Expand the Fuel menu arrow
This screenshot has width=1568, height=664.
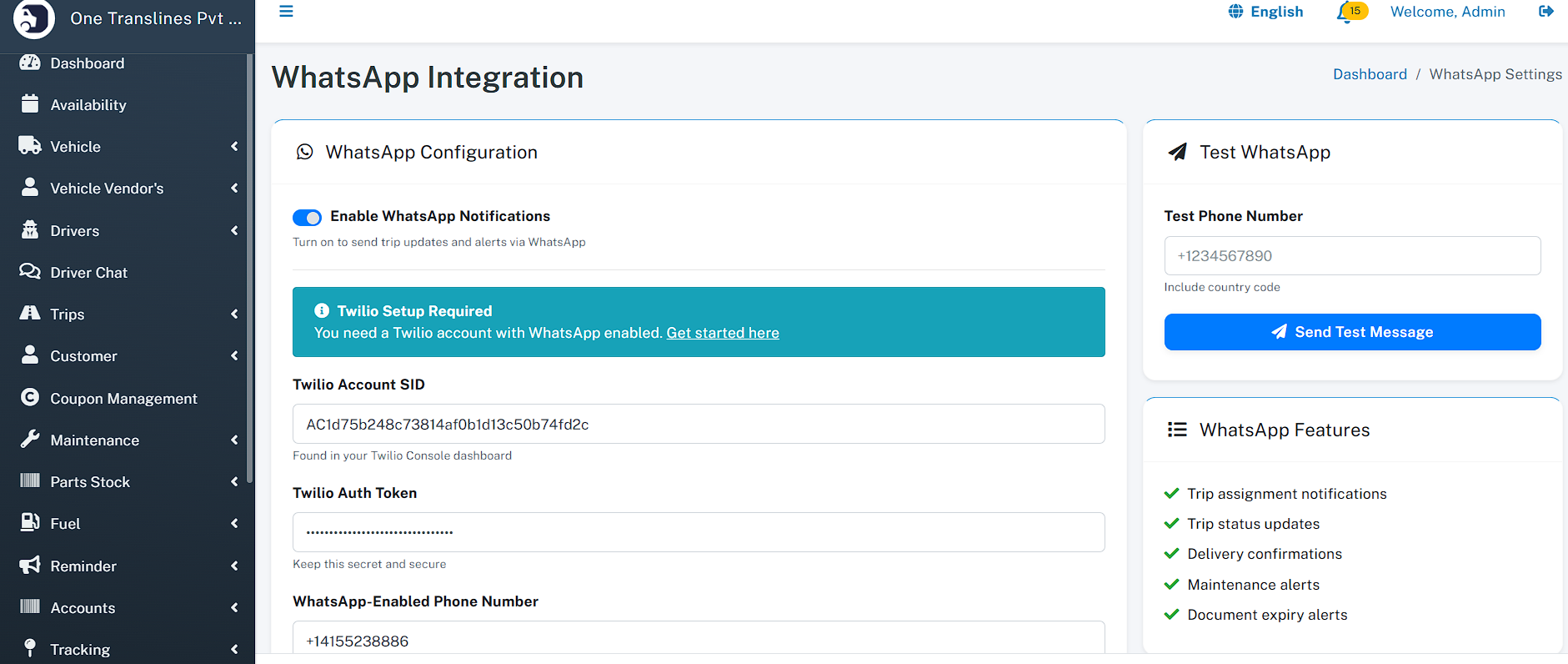click(x=234, y=524)
